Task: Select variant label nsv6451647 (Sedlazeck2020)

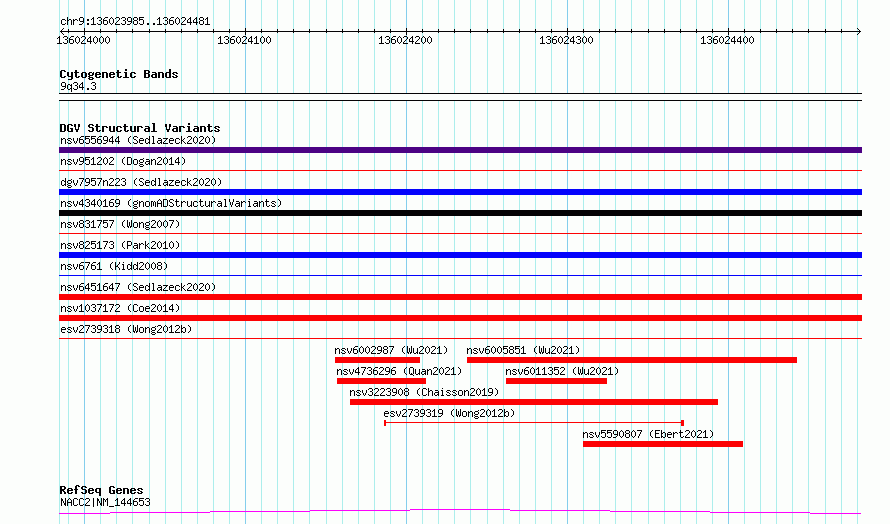Action: (138, 287)
